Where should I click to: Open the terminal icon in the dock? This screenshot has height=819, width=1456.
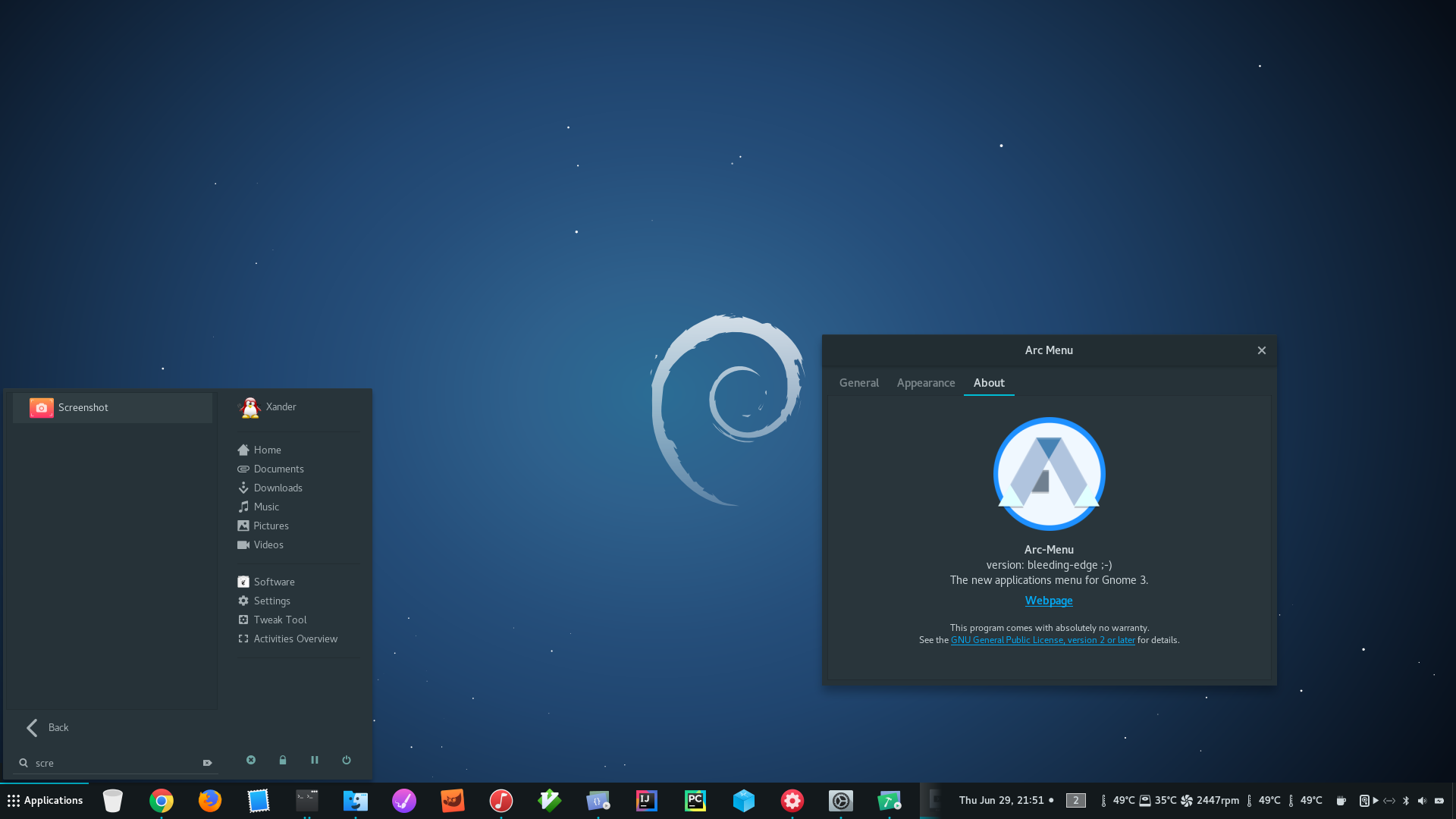307,801
